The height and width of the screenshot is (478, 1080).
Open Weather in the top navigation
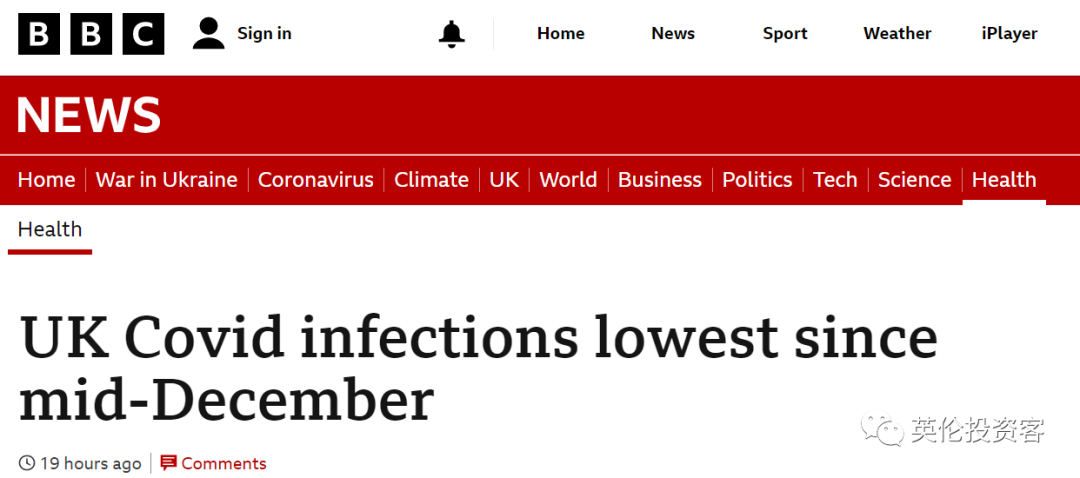pos(897,34)
